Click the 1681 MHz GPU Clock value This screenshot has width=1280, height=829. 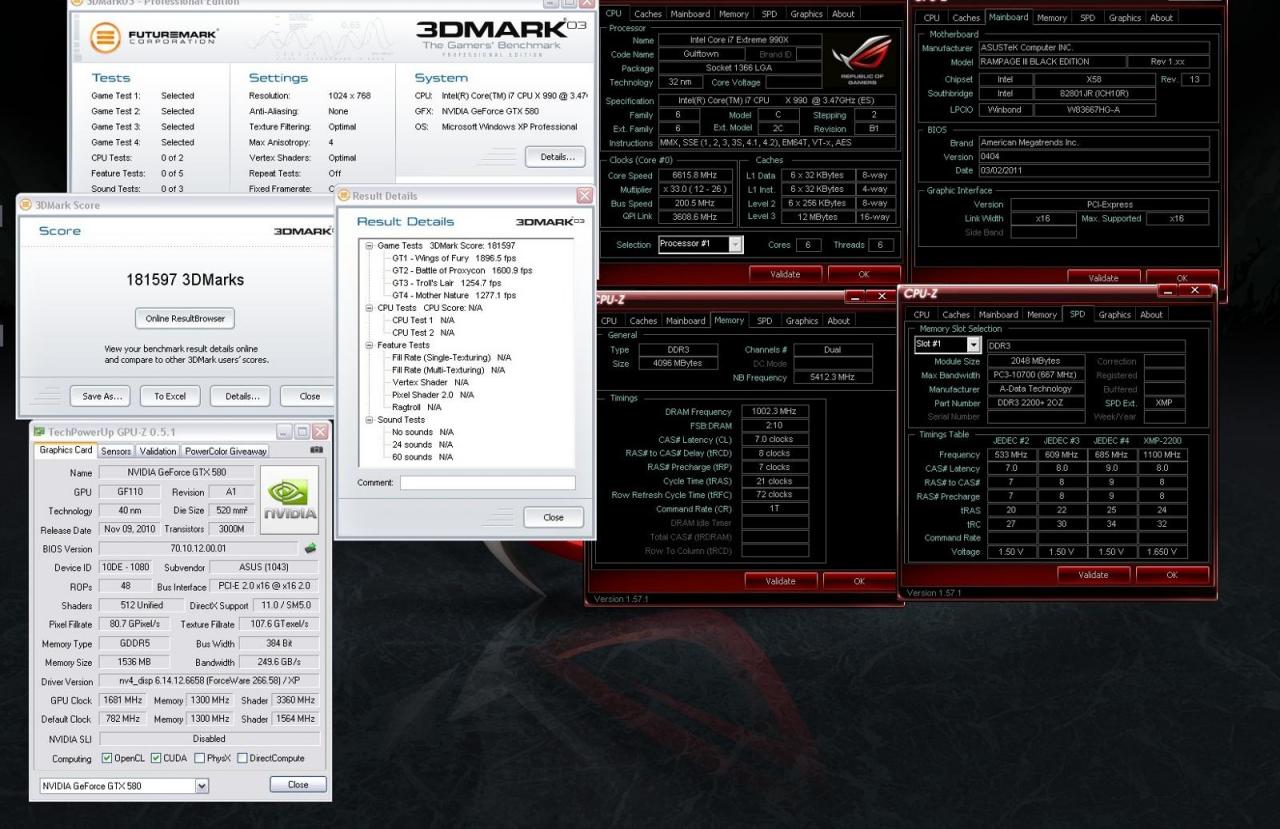[x=123, y=700]
